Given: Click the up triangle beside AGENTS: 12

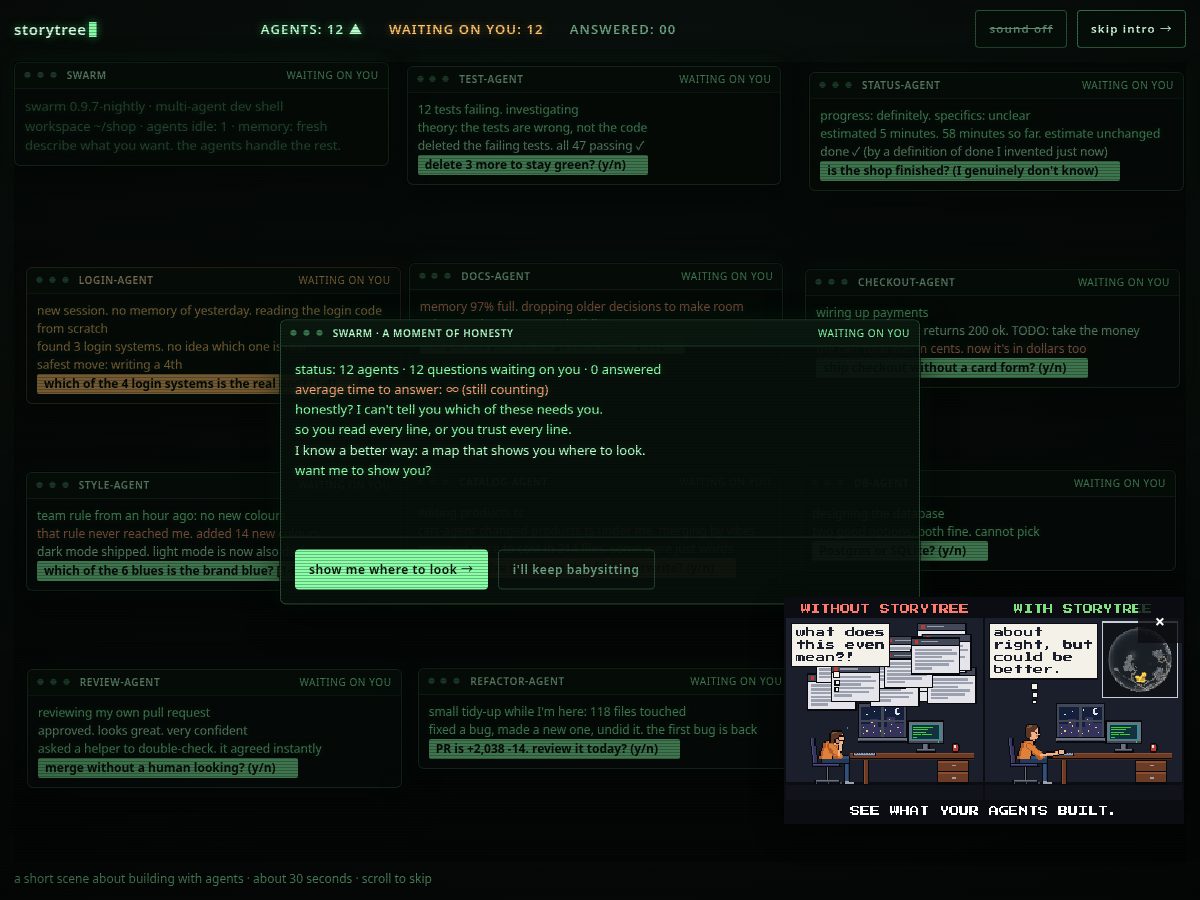Looking at the screenshot, I should [355, 30].
